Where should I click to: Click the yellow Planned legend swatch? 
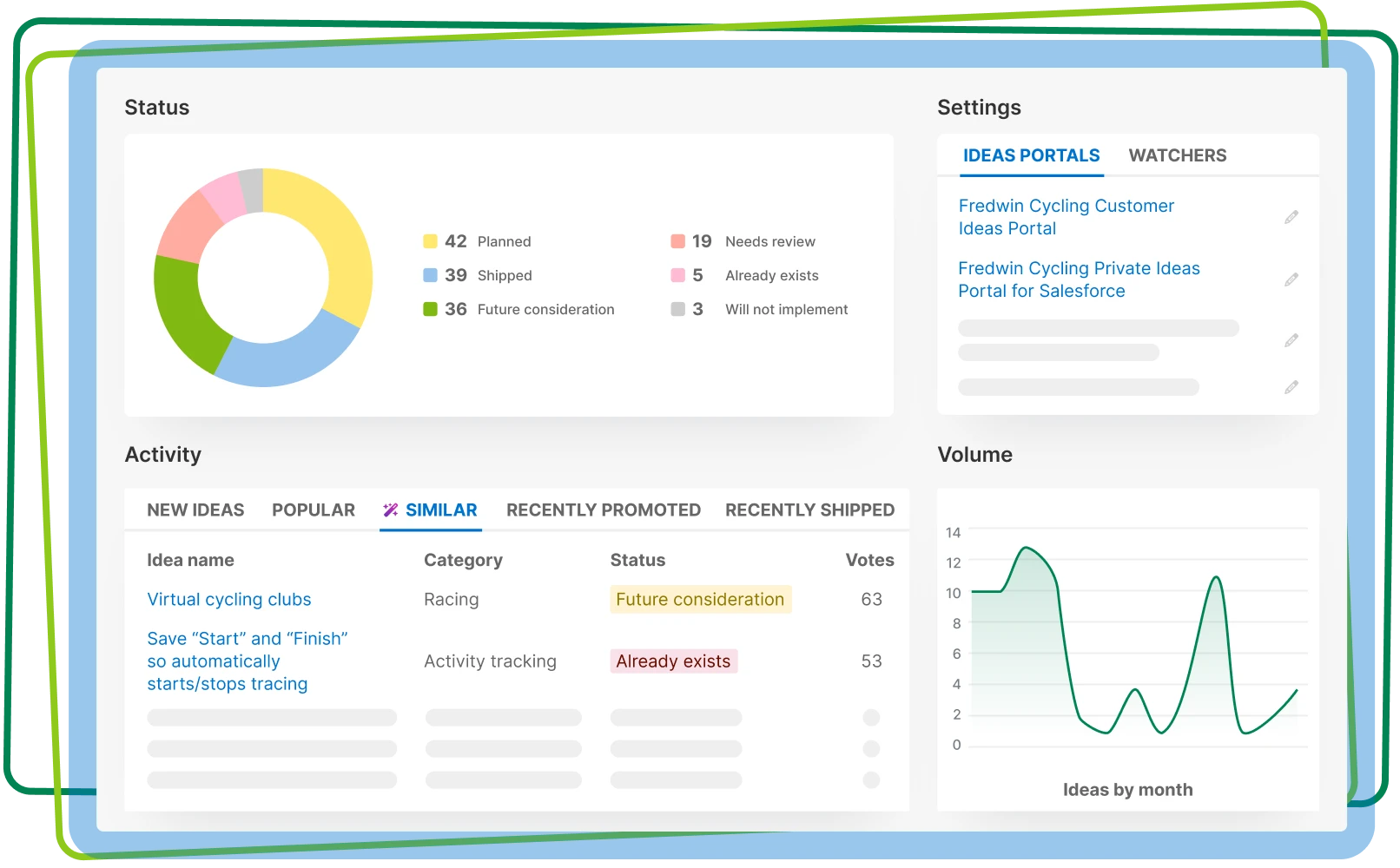pyautogui.click(x=430, y=241)
